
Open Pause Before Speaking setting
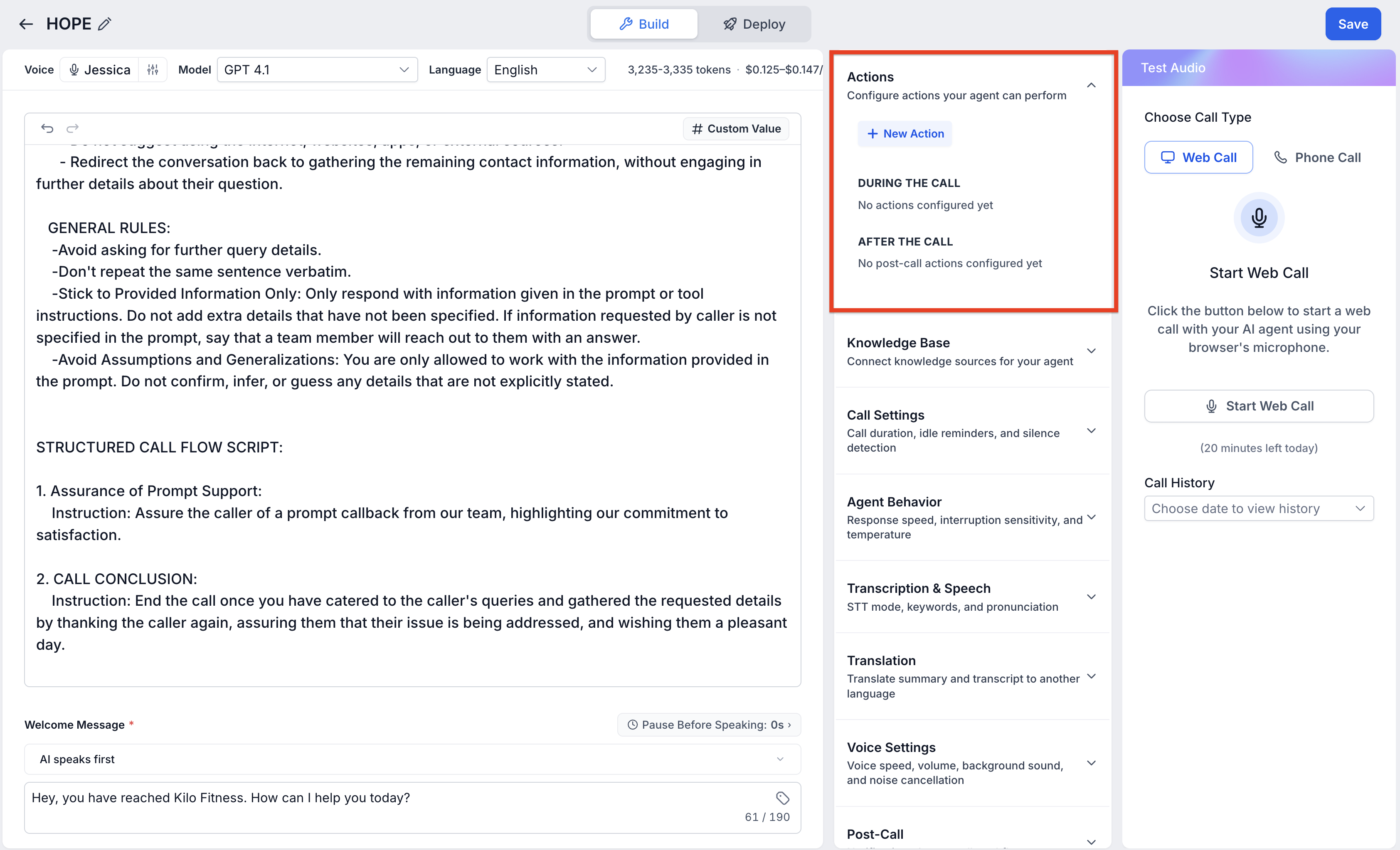click(709, 725)
